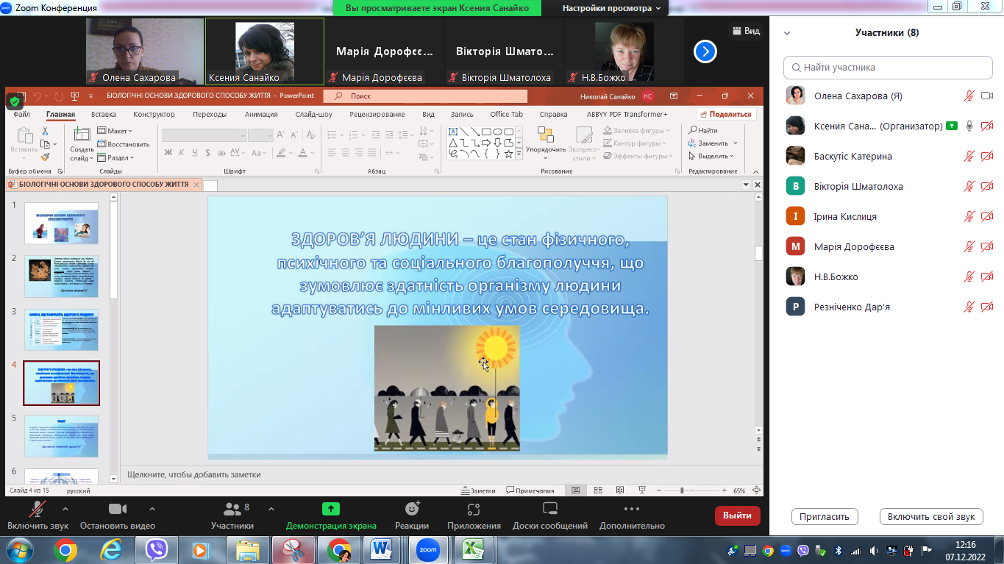The width and height of the screenshot is (1004, 564).
Task: Toggle Олена Сахарова's camera icon in list
Action: tap(986, 96)
